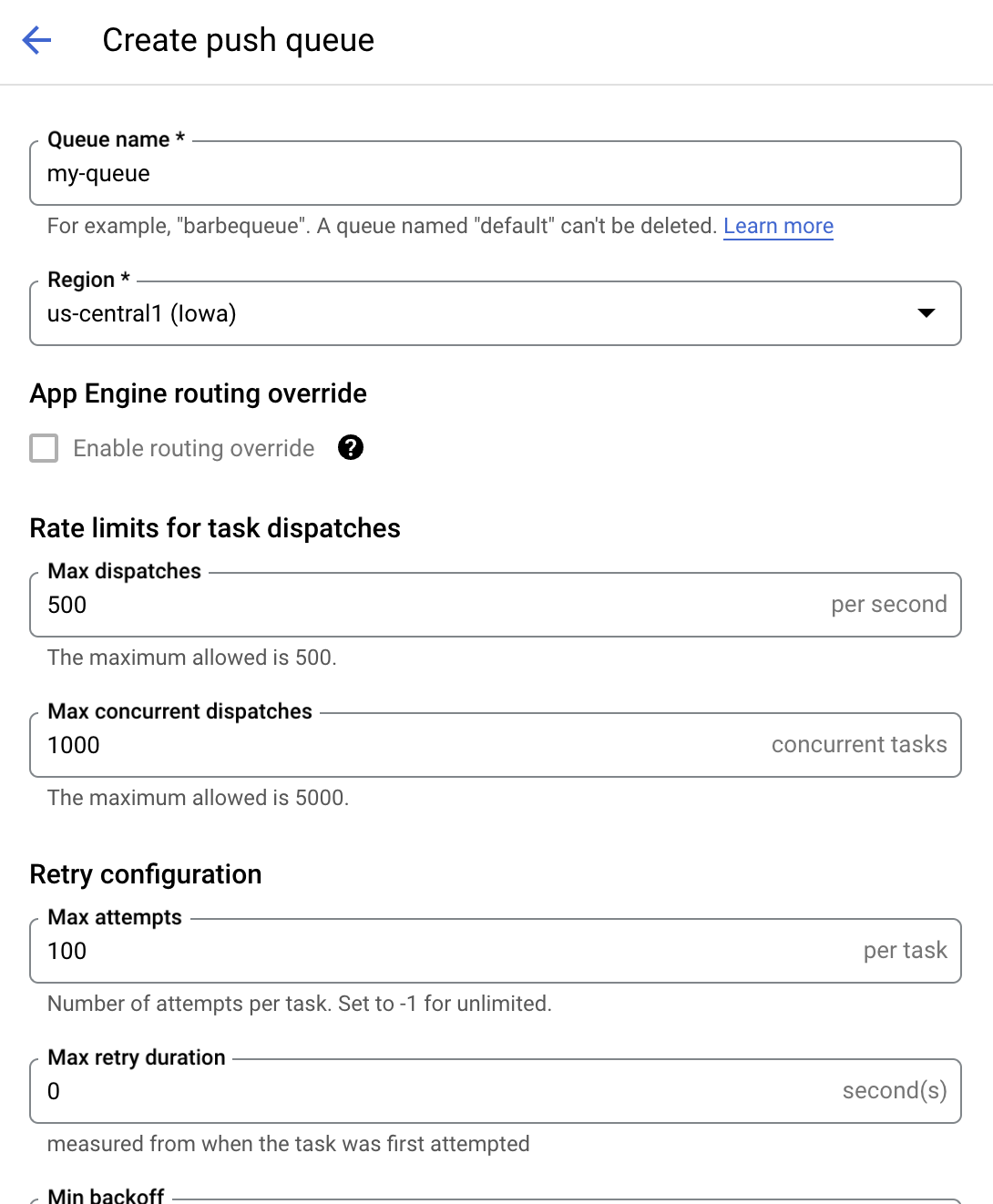Viewport: 993px width, 1204px height.
Task: Edit the Max attempts field
Action: [496, 951]
